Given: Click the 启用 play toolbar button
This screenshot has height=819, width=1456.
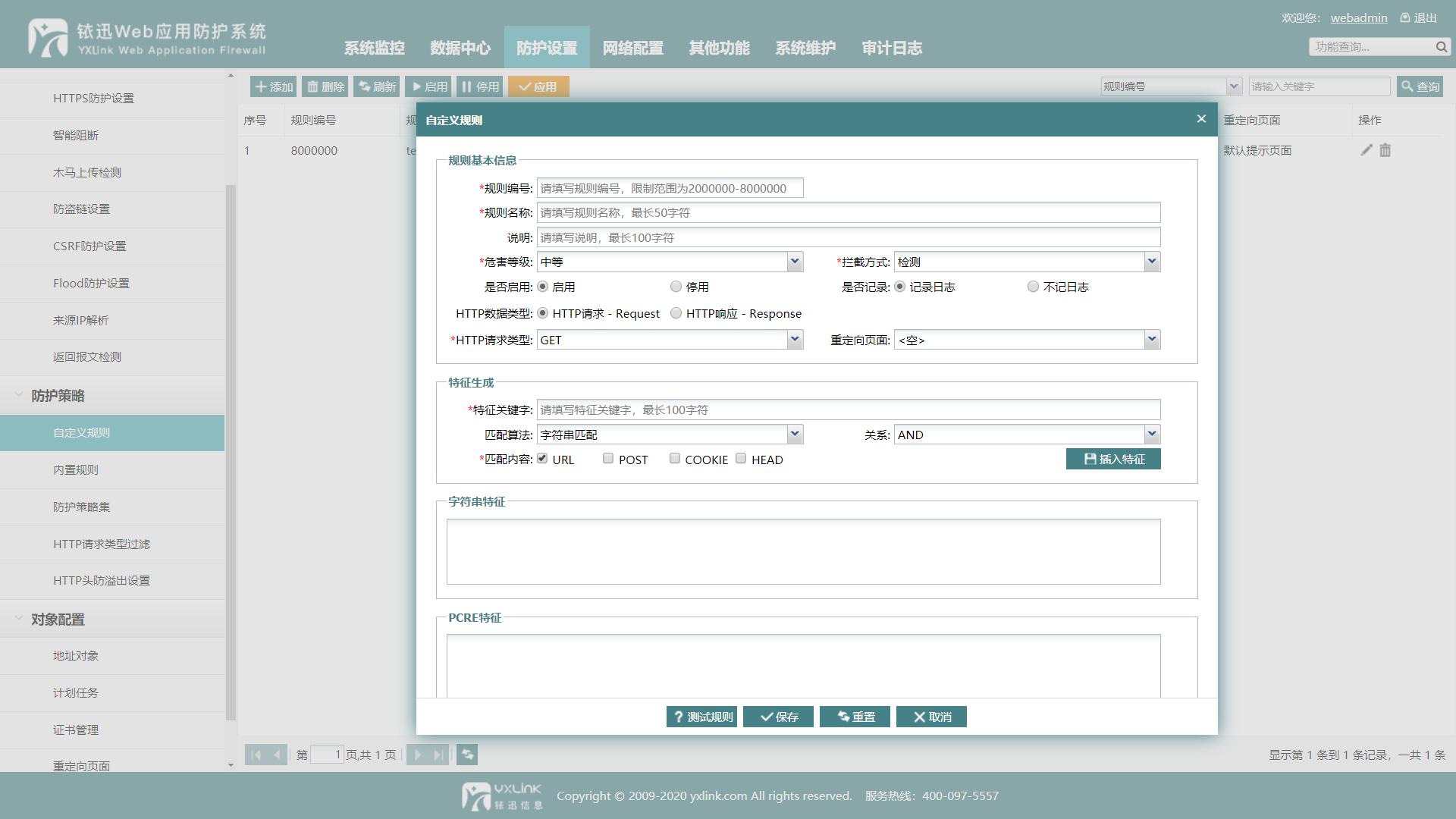Looking at the screenshot, I should click(428, 86).
